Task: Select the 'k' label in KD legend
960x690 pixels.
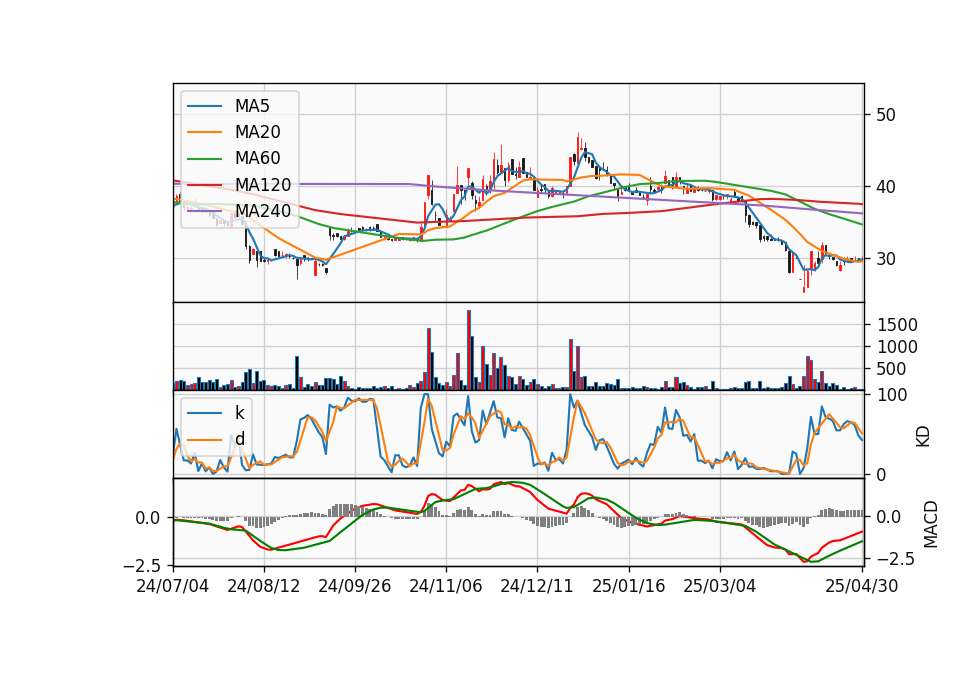Action: pyautogui.click(x=239, y=413)
